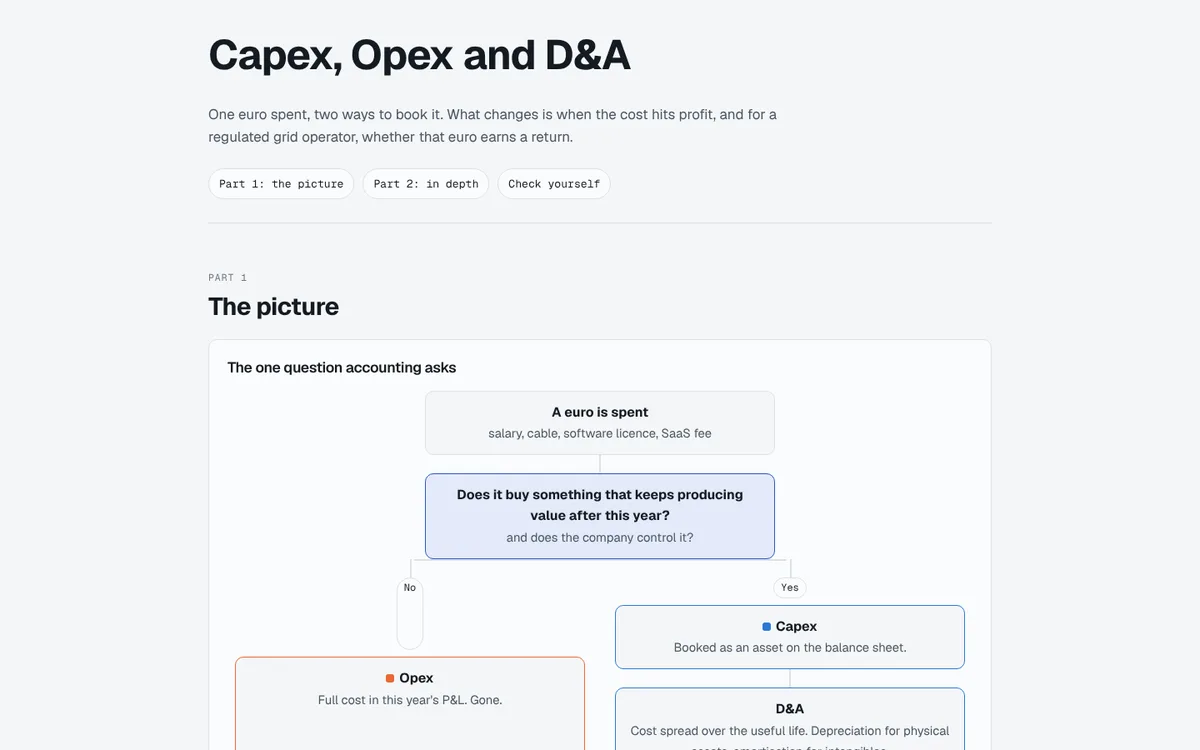Select the 'D&A' card title
The width and height of the screenshot is (1200, 750).
790,709
